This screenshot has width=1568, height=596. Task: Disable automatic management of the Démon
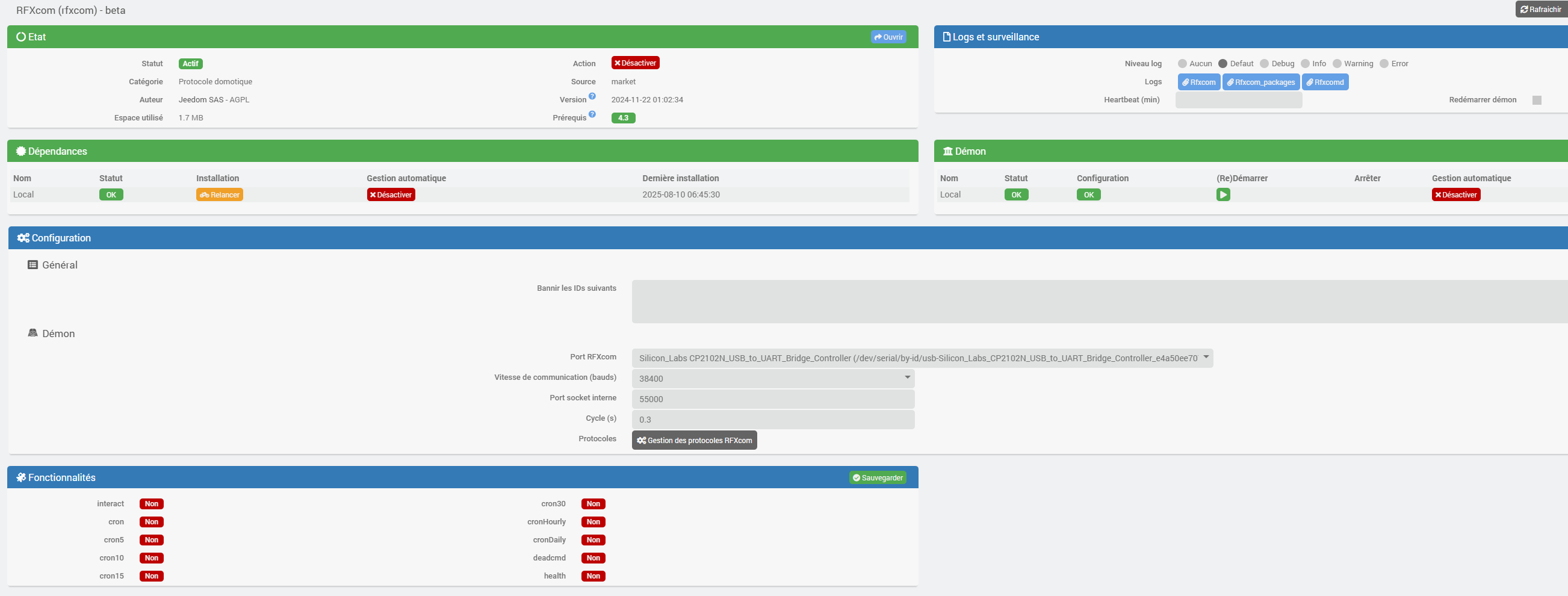pos(1456,195)
